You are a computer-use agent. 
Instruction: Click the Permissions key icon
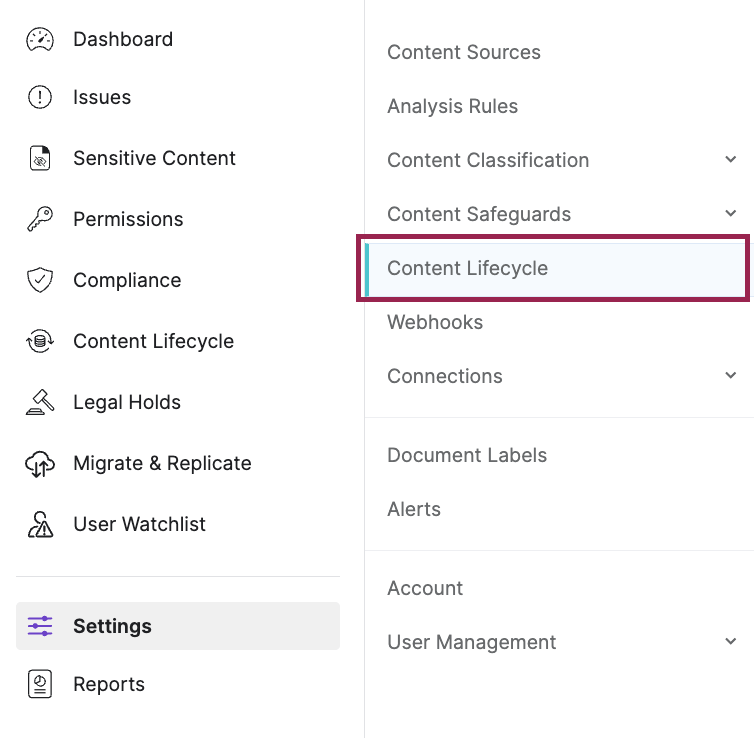click(40, 219)
